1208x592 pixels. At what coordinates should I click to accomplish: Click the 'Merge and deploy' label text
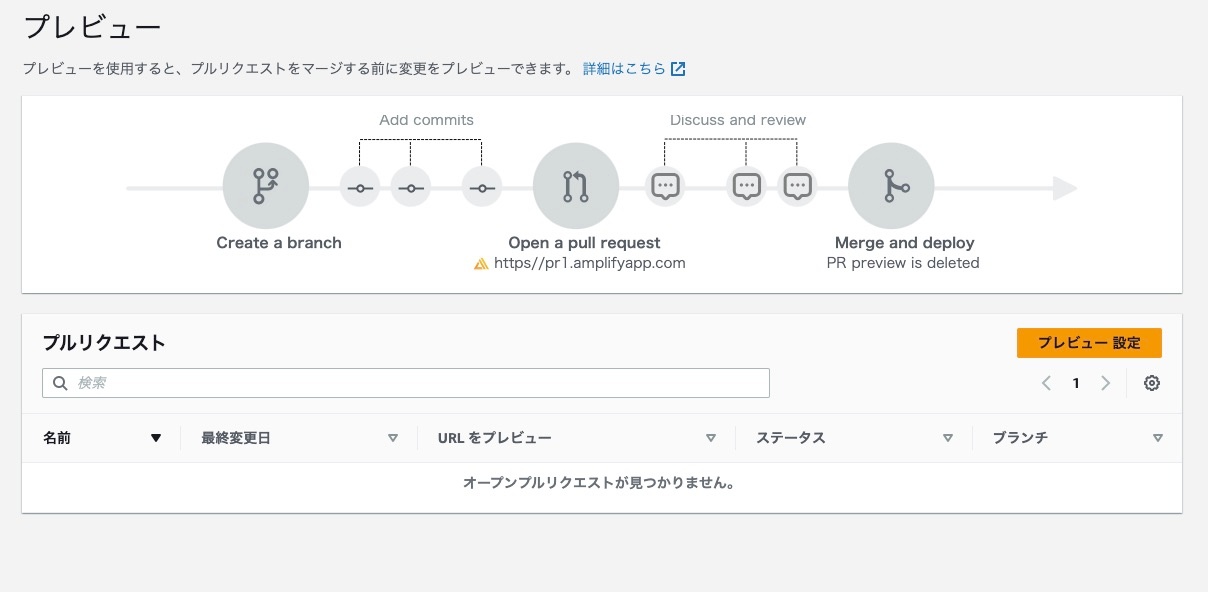click(904, 243)
